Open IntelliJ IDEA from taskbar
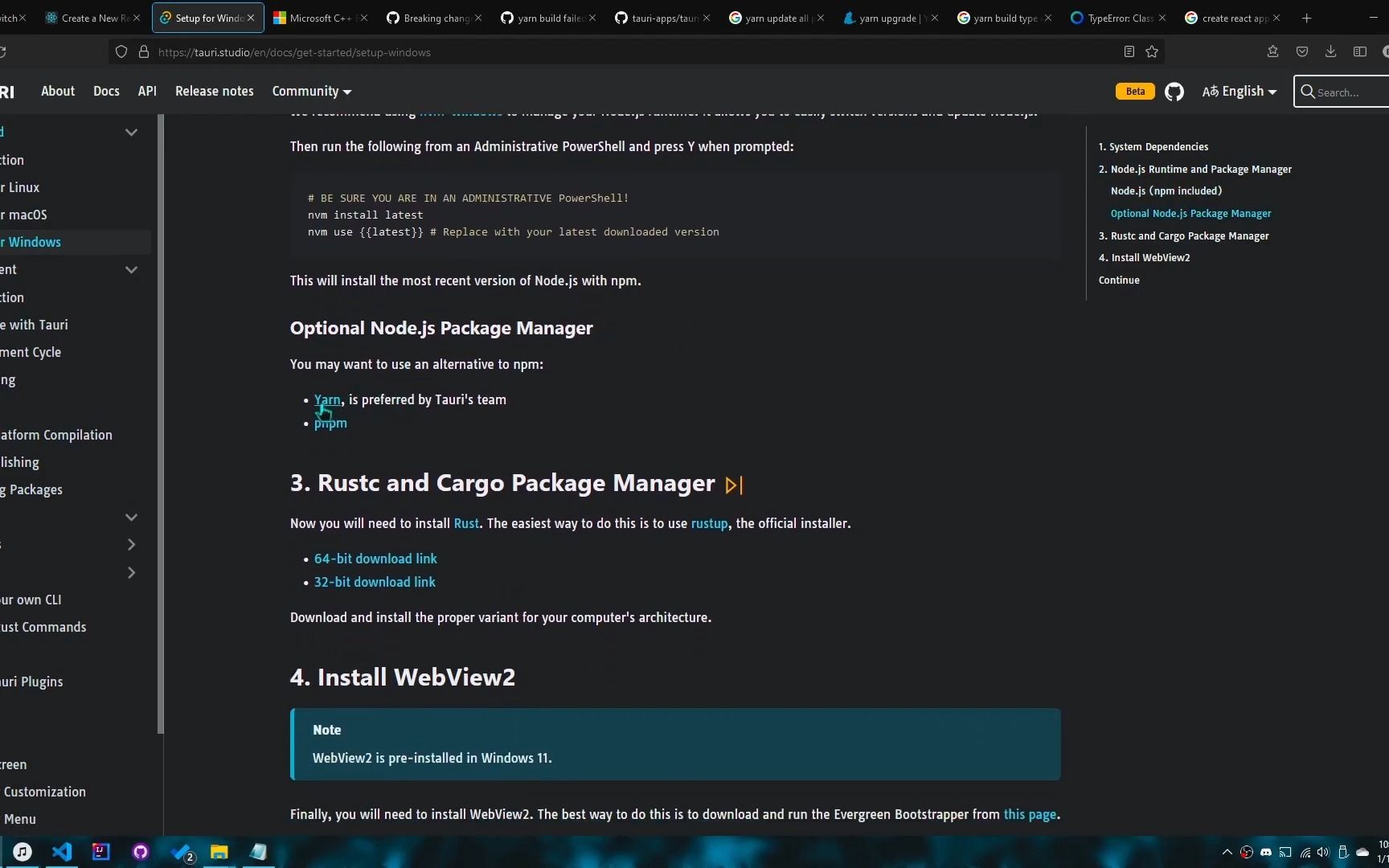 [x=101, y=852]
